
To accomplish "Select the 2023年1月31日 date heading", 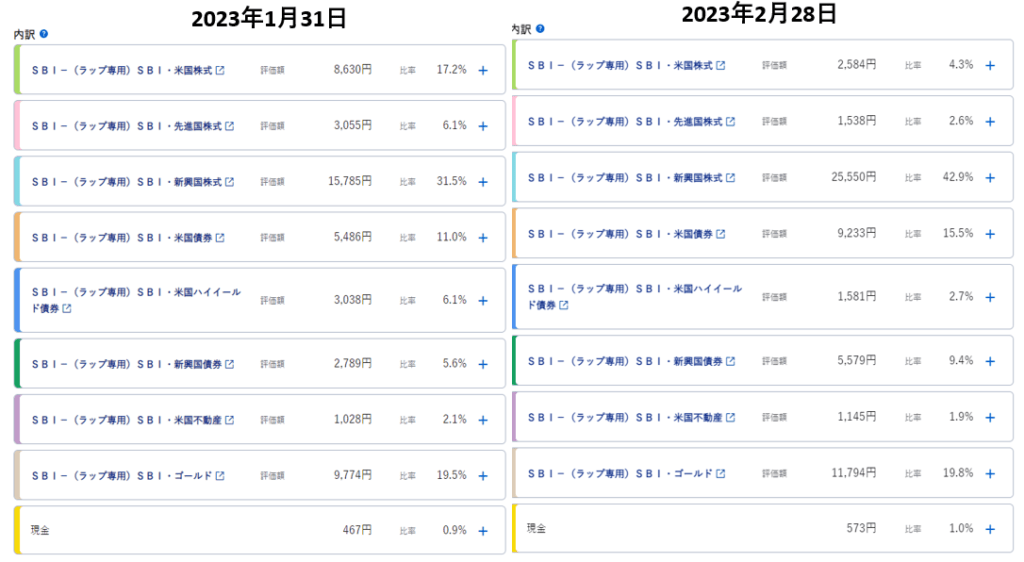I will click(x=268, y=18).
